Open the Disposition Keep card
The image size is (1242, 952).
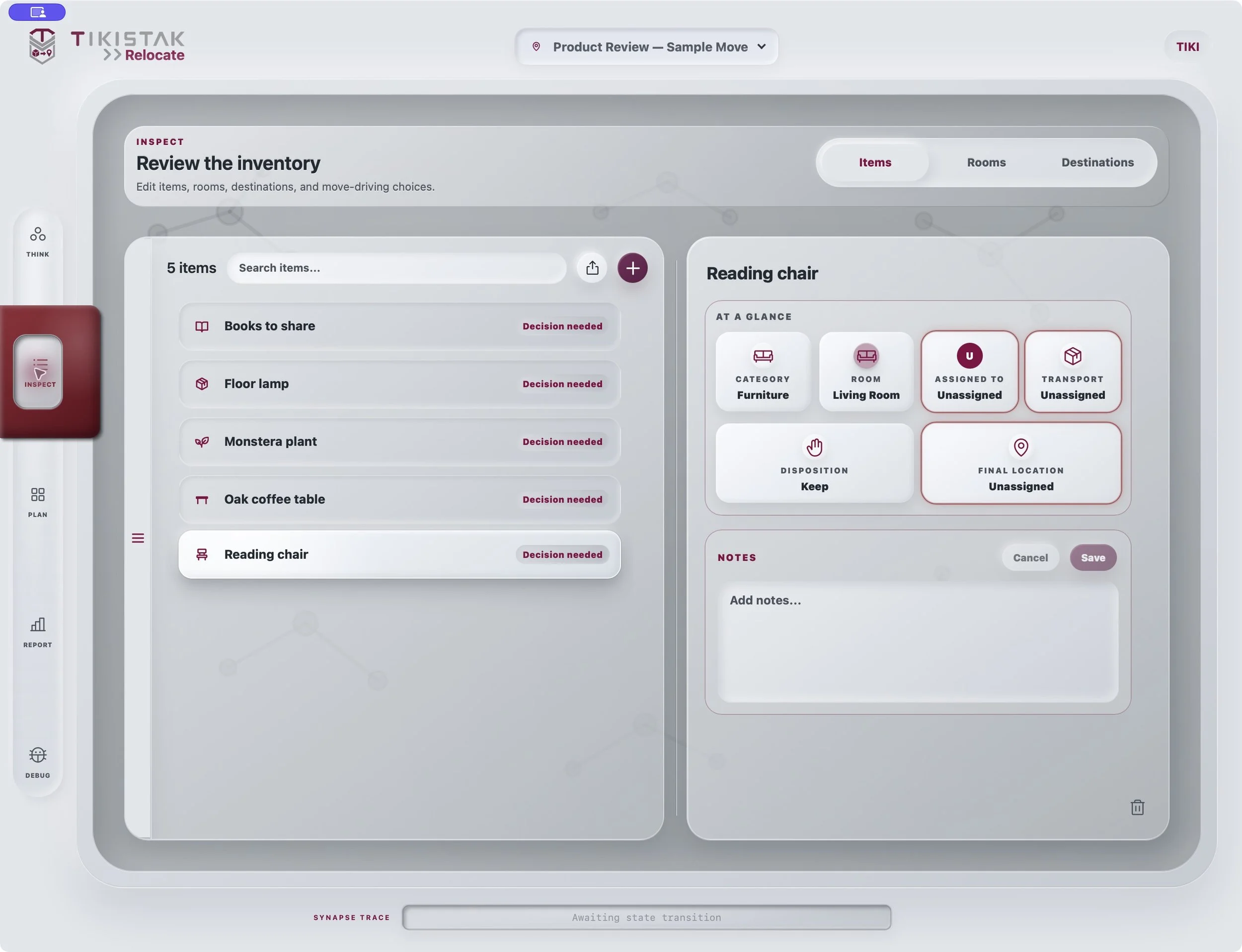[814, 463]
